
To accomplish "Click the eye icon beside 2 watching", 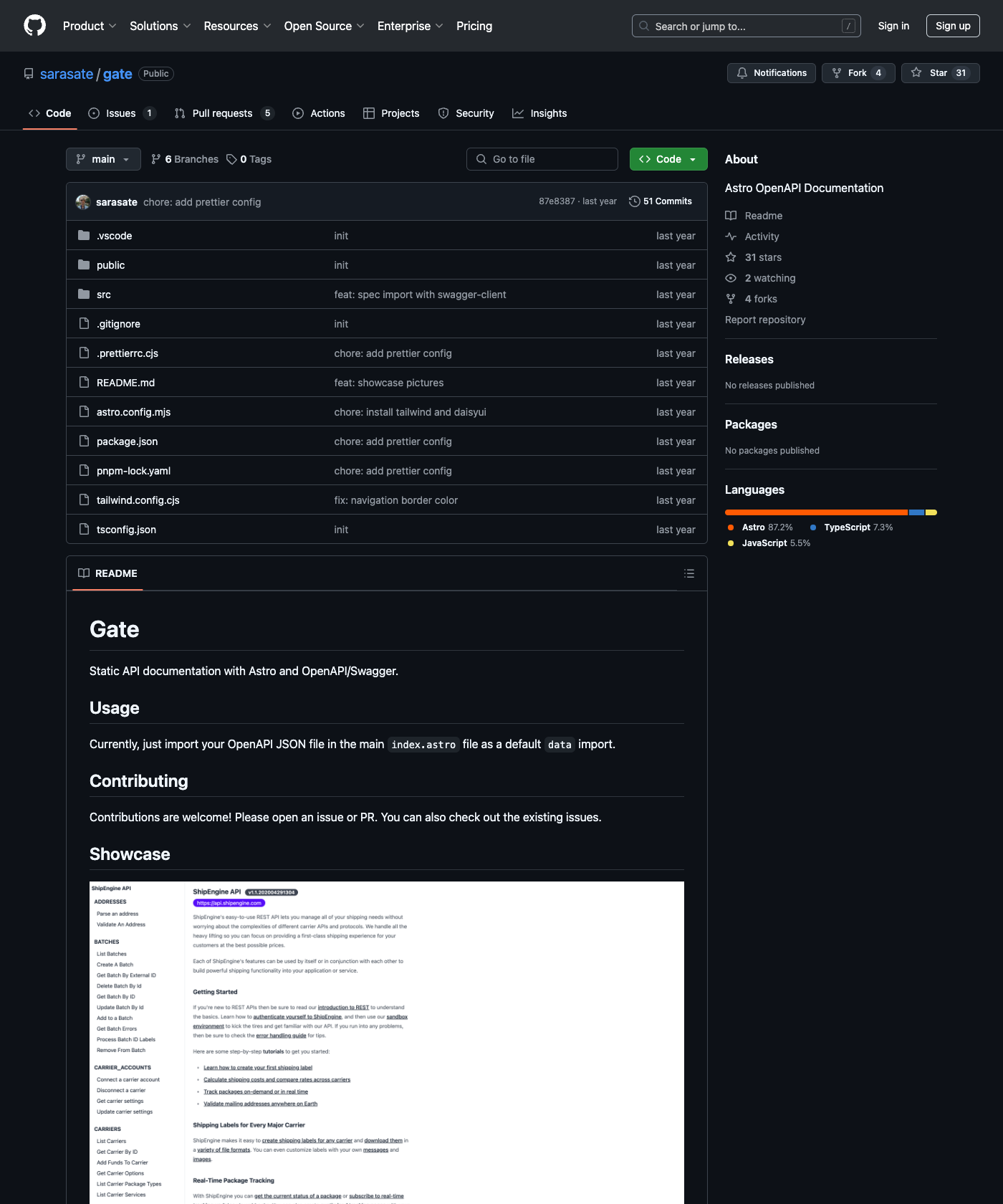I will coord(731,278).
